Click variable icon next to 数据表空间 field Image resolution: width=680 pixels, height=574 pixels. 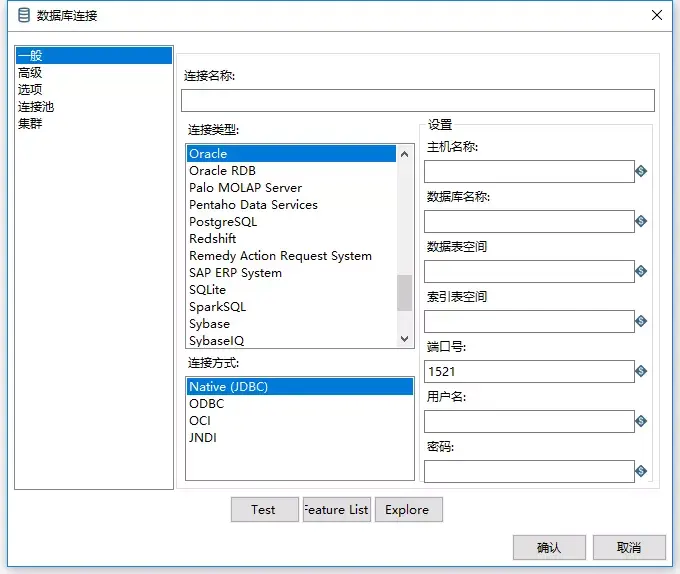[641, 271]
